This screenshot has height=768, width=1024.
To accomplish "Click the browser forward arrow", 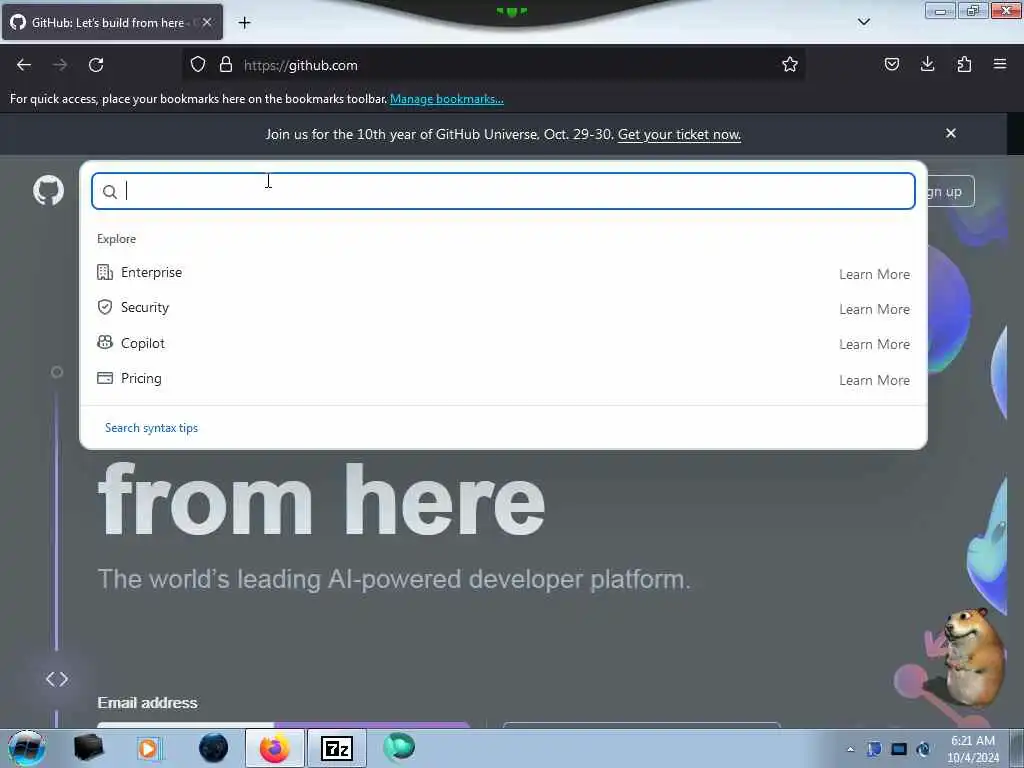I will [x=60, y=65].
